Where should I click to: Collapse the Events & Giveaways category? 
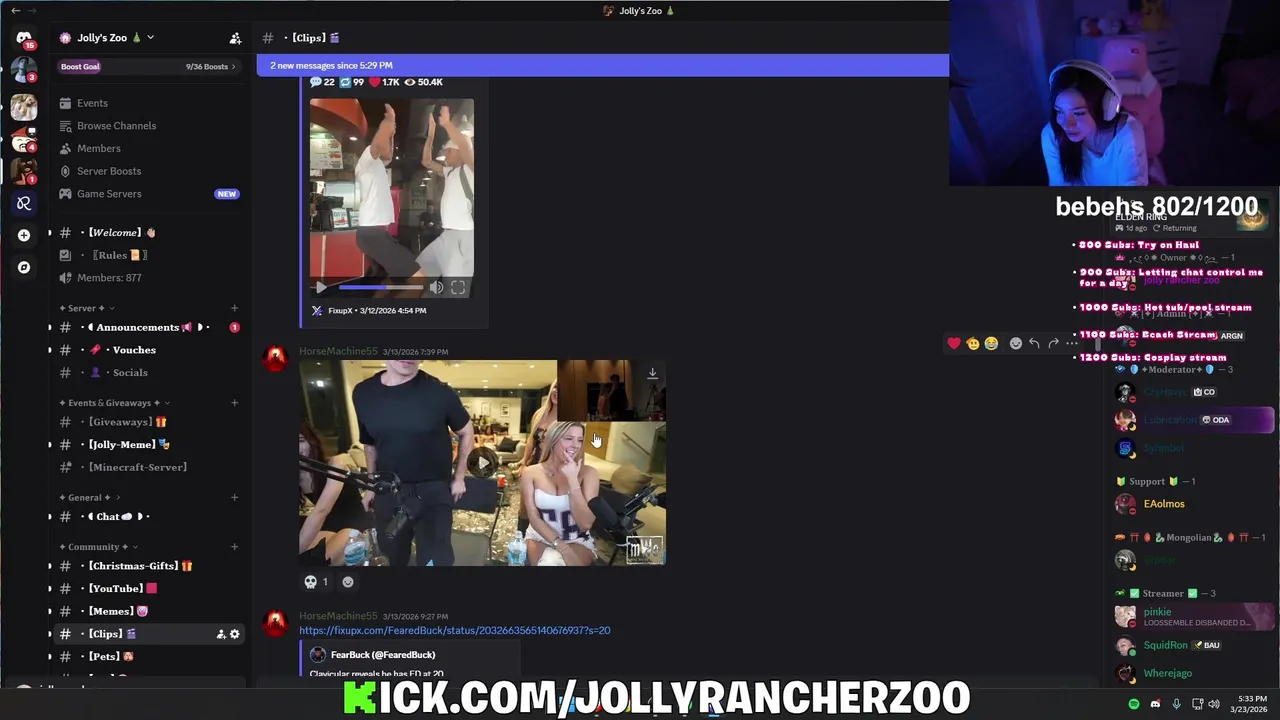(x=114, y=403)
